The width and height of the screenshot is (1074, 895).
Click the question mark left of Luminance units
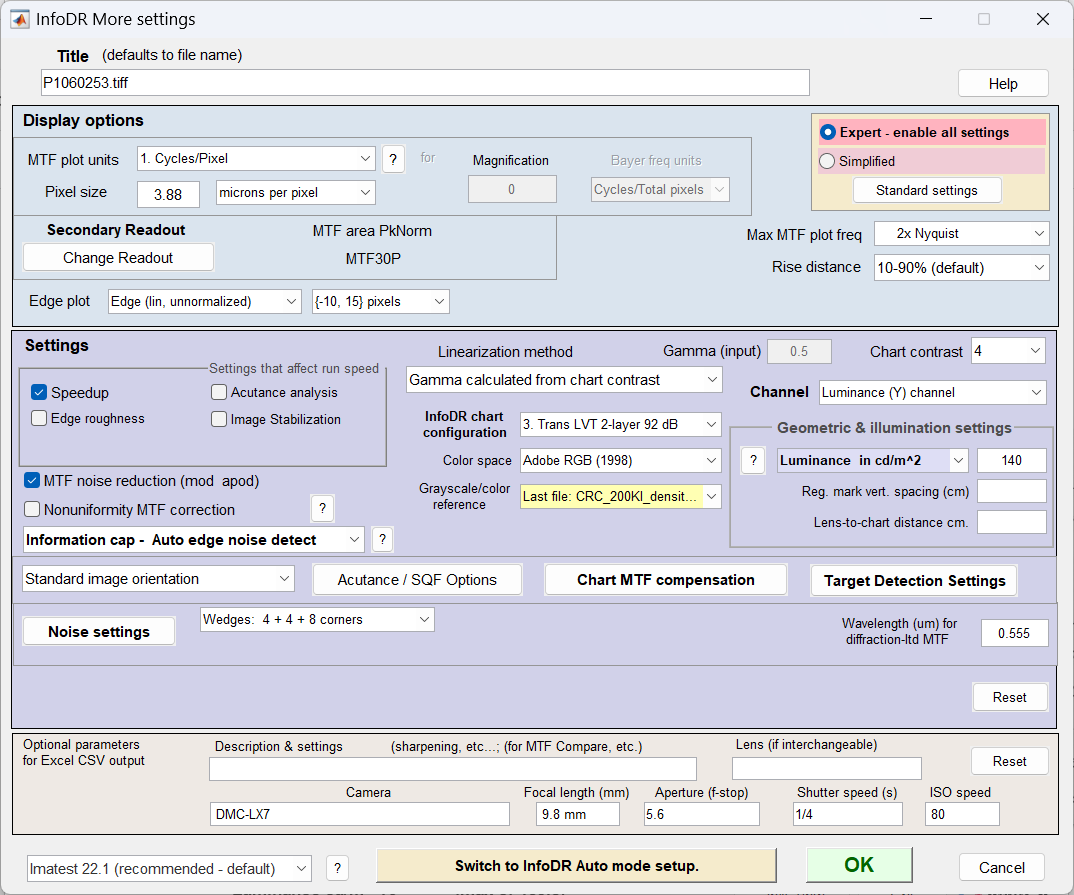click(x=753, y=460)
